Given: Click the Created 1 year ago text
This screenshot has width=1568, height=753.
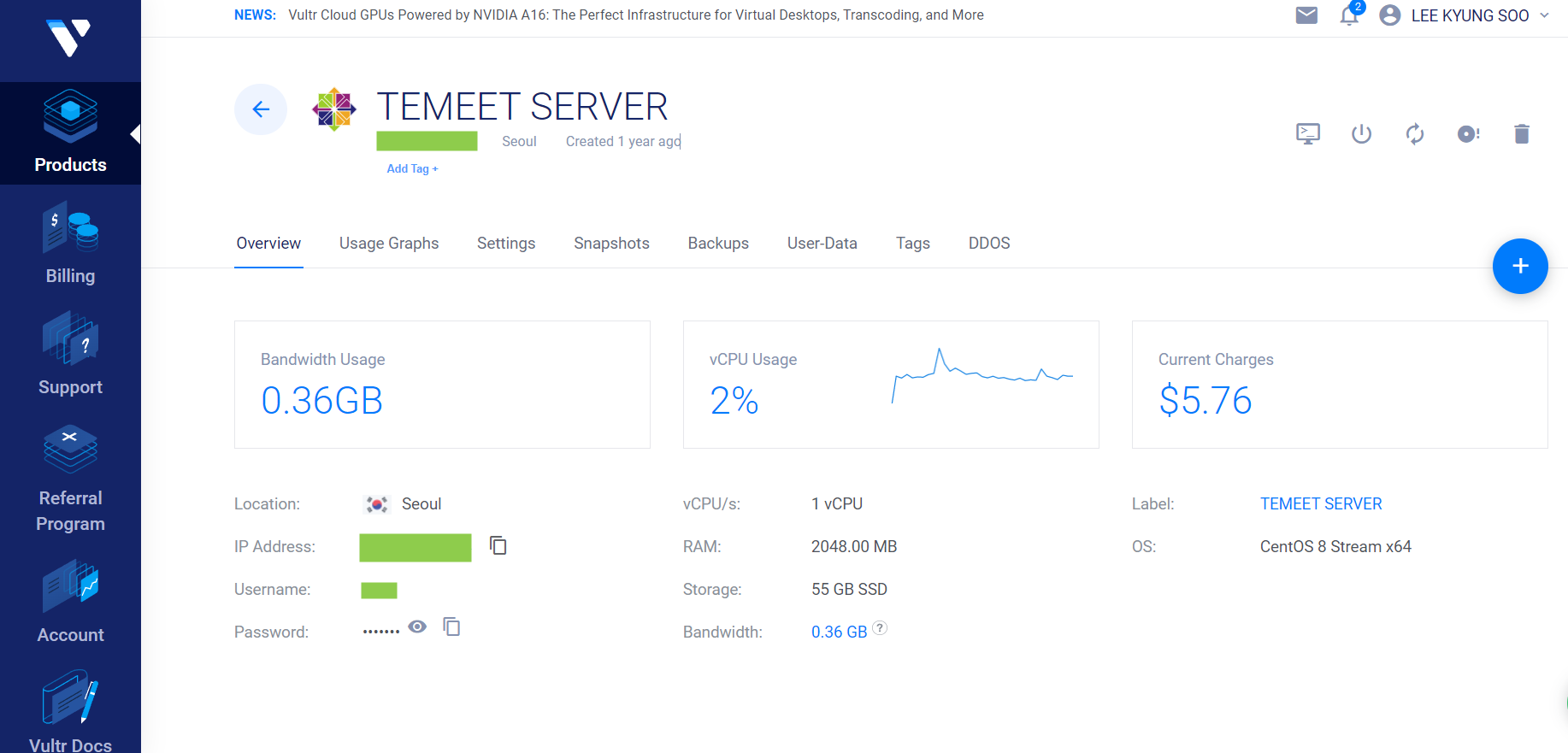Looking at the screenshot, I should pos(623,142).
